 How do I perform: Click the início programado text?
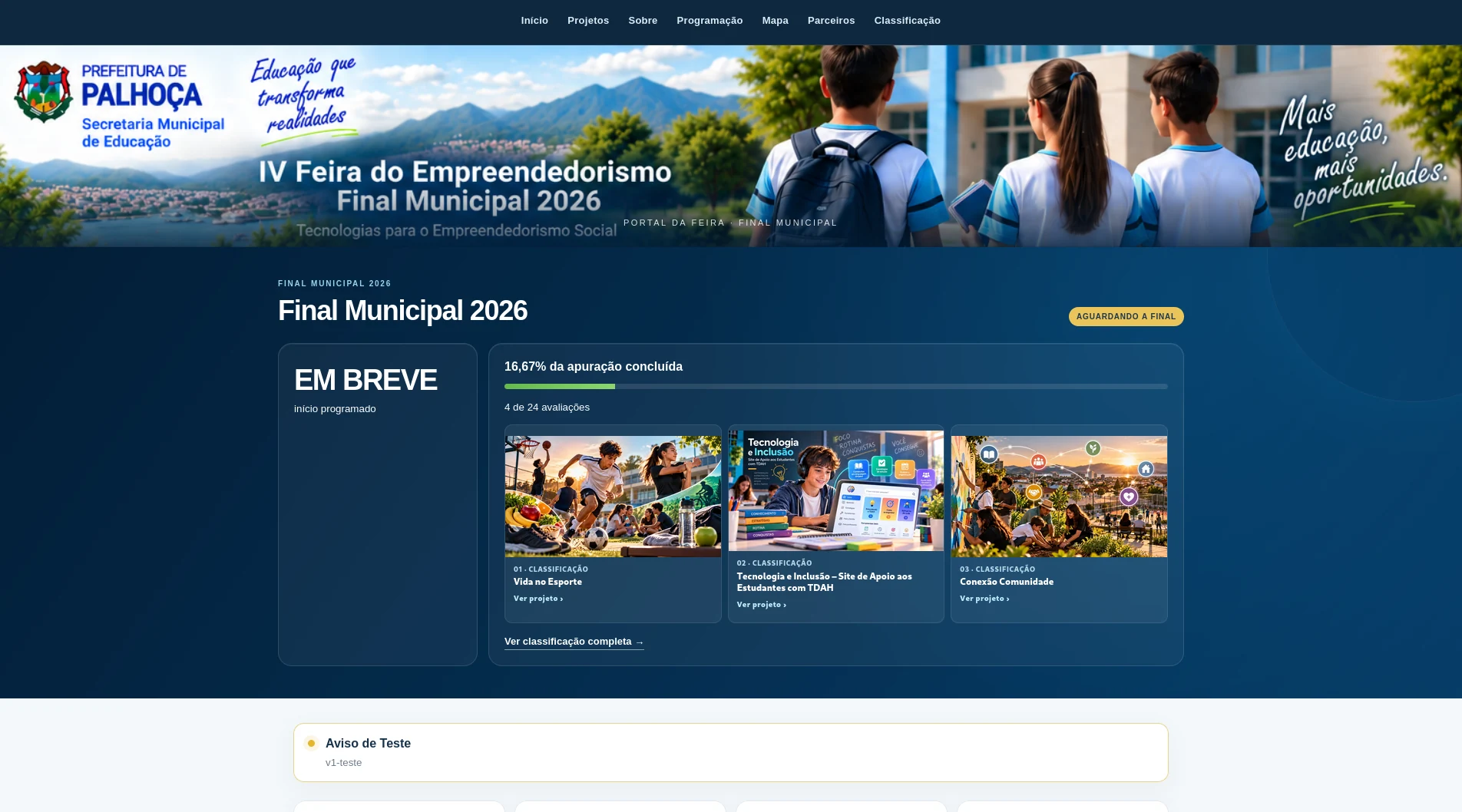click(335, 409)
